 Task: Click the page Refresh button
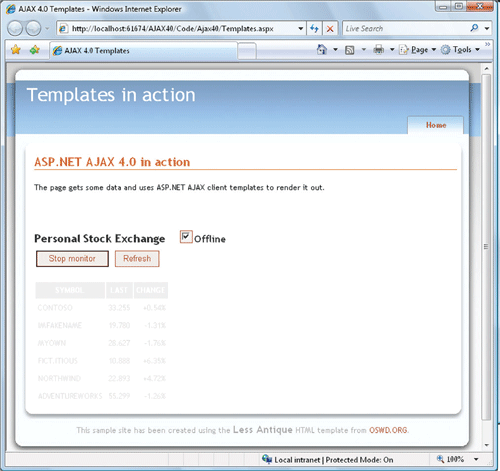tap(137, 259)
